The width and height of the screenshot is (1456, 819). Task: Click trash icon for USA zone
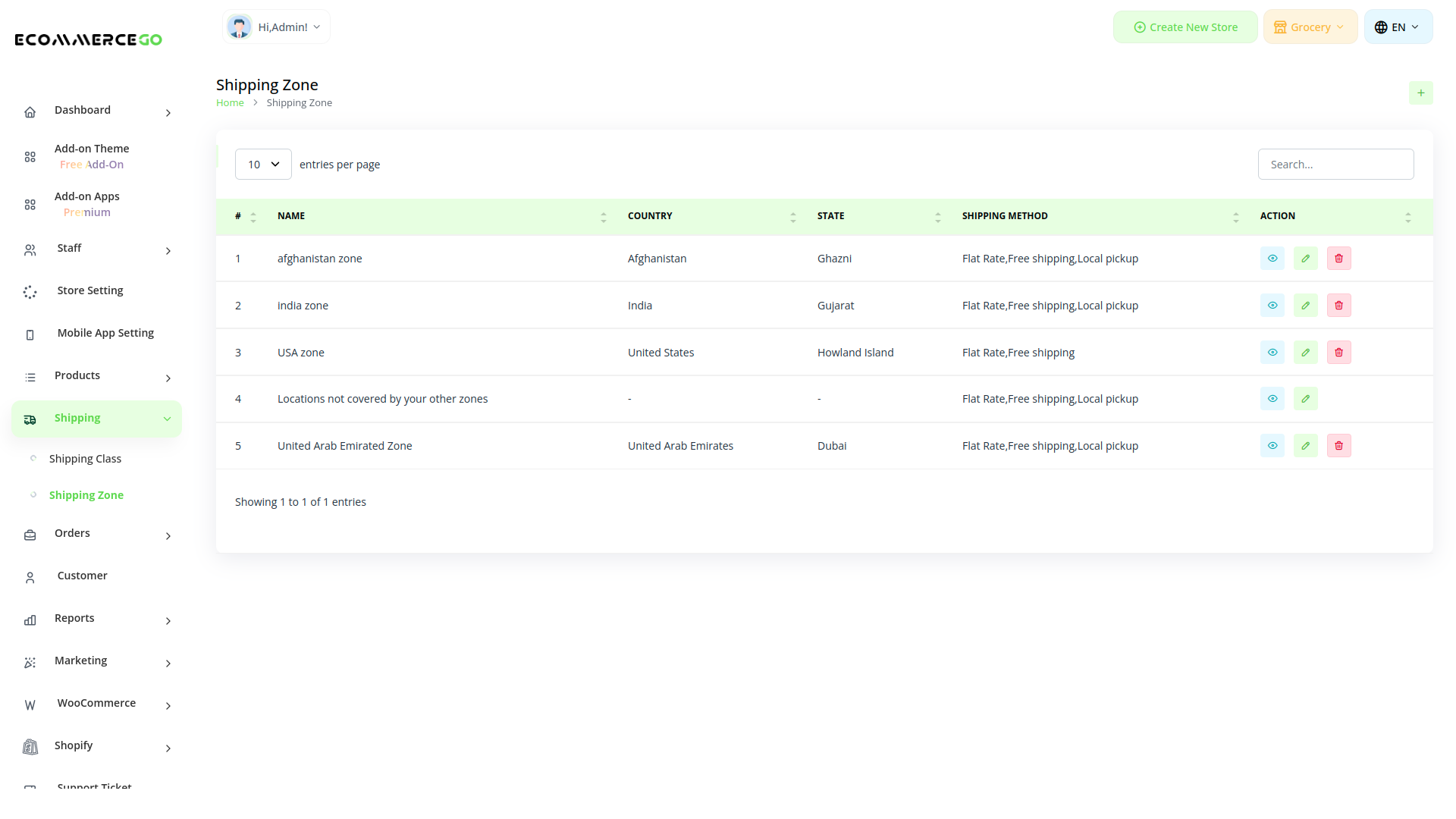click(x=1338, y=353)
